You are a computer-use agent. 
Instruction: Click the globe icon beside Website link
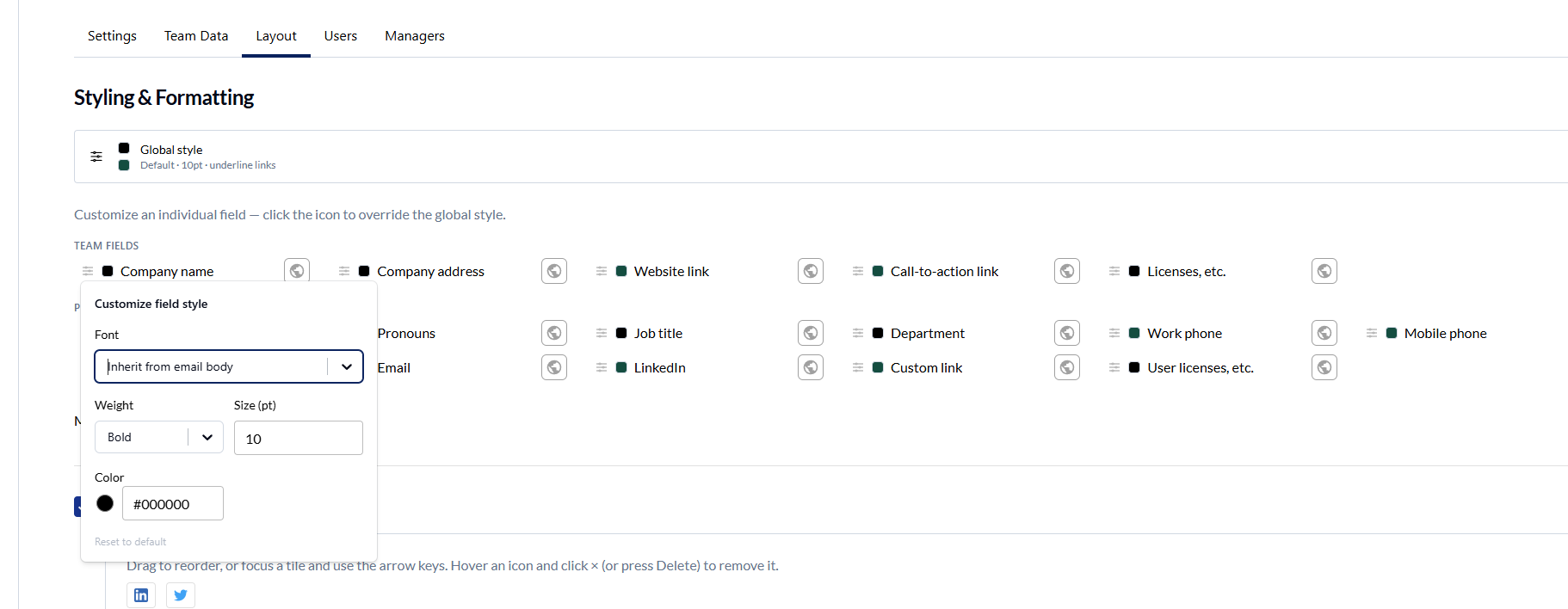[811, 271]
